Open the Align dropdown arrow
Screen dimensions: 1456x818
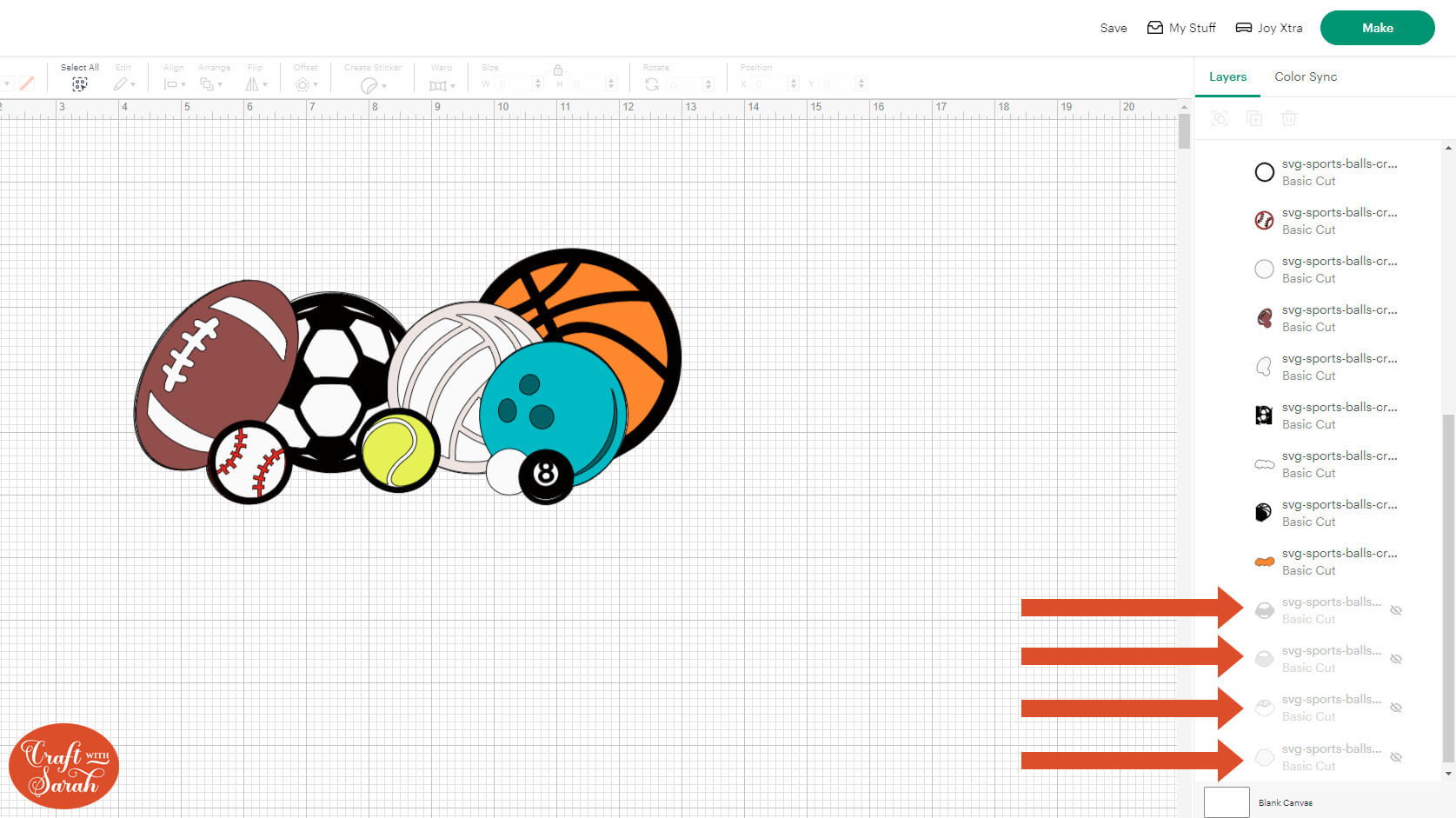coord(183,85)
